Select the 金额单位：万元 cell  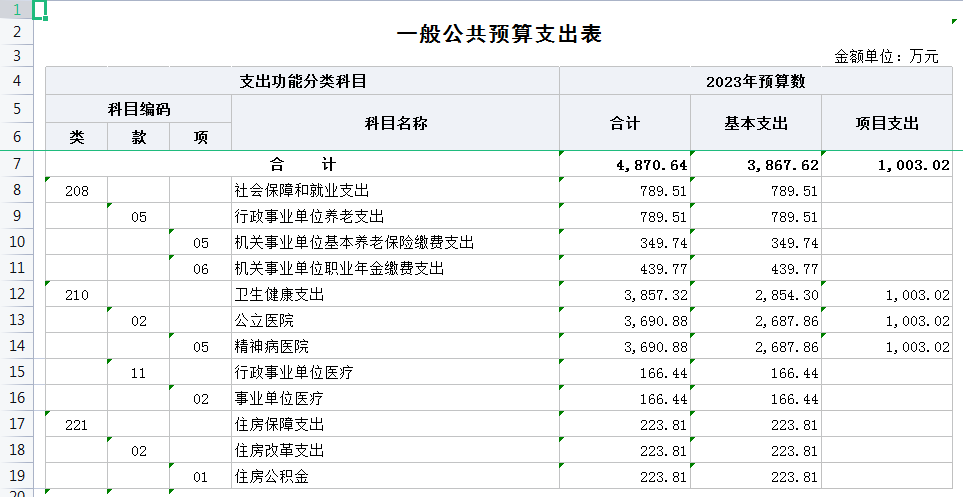(x=886, y=57)
